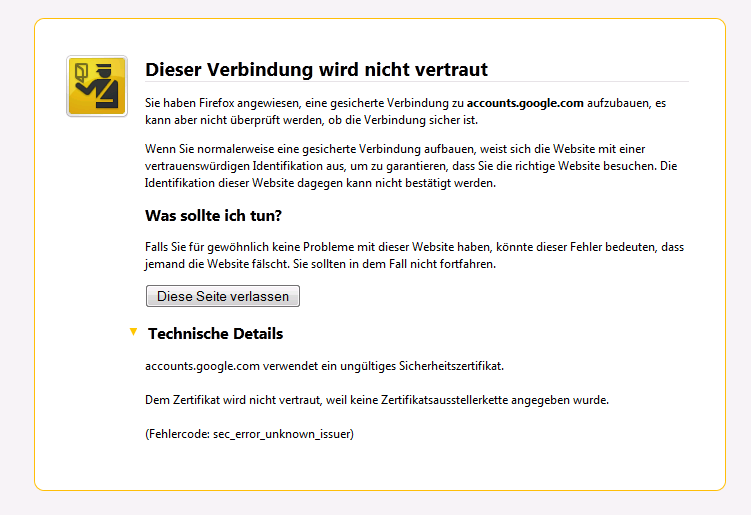
Task: Click the yellow security officer warning icon
Action: click(97, 86)
